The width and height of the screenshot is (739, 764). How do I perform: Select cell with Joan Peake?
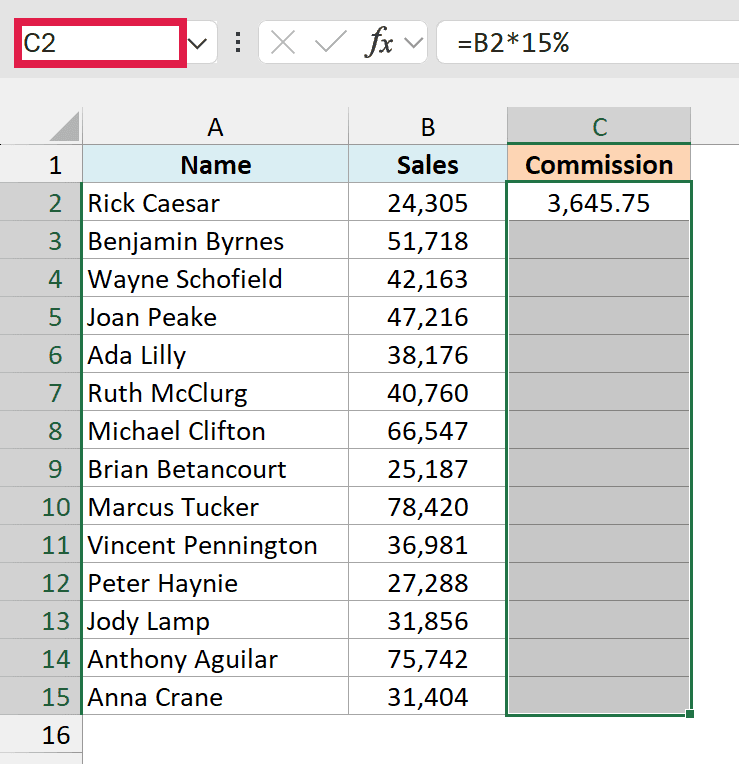215,317
